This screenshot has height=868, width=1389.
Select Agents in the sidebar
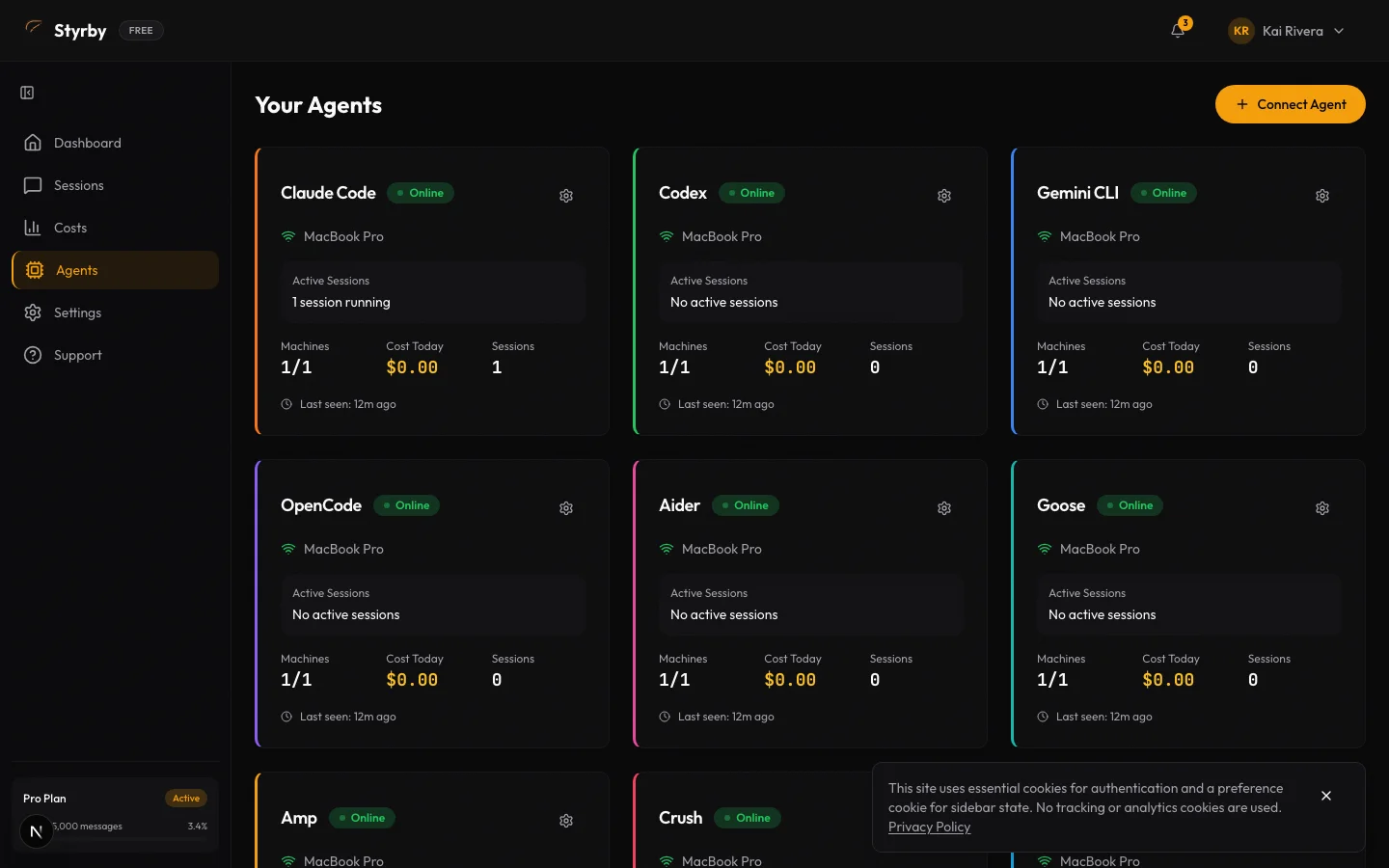pos(115,270)
